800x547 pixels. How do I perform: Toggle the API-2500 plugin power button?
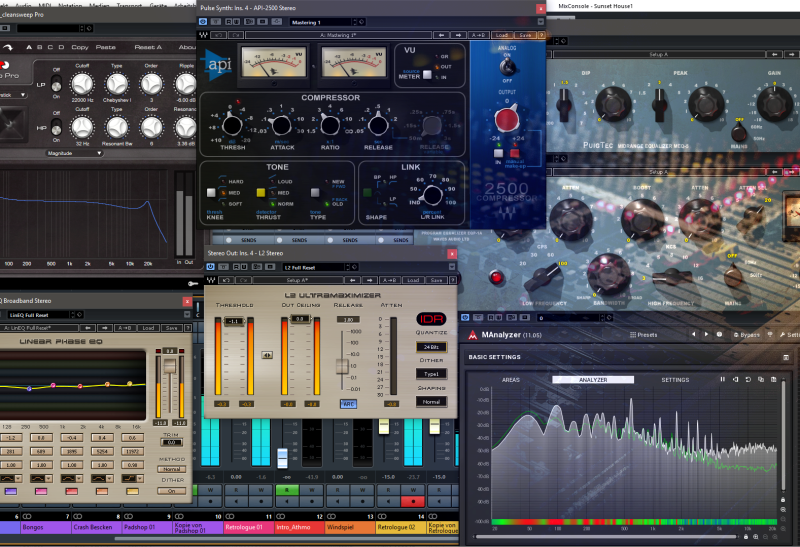point(204,20)
